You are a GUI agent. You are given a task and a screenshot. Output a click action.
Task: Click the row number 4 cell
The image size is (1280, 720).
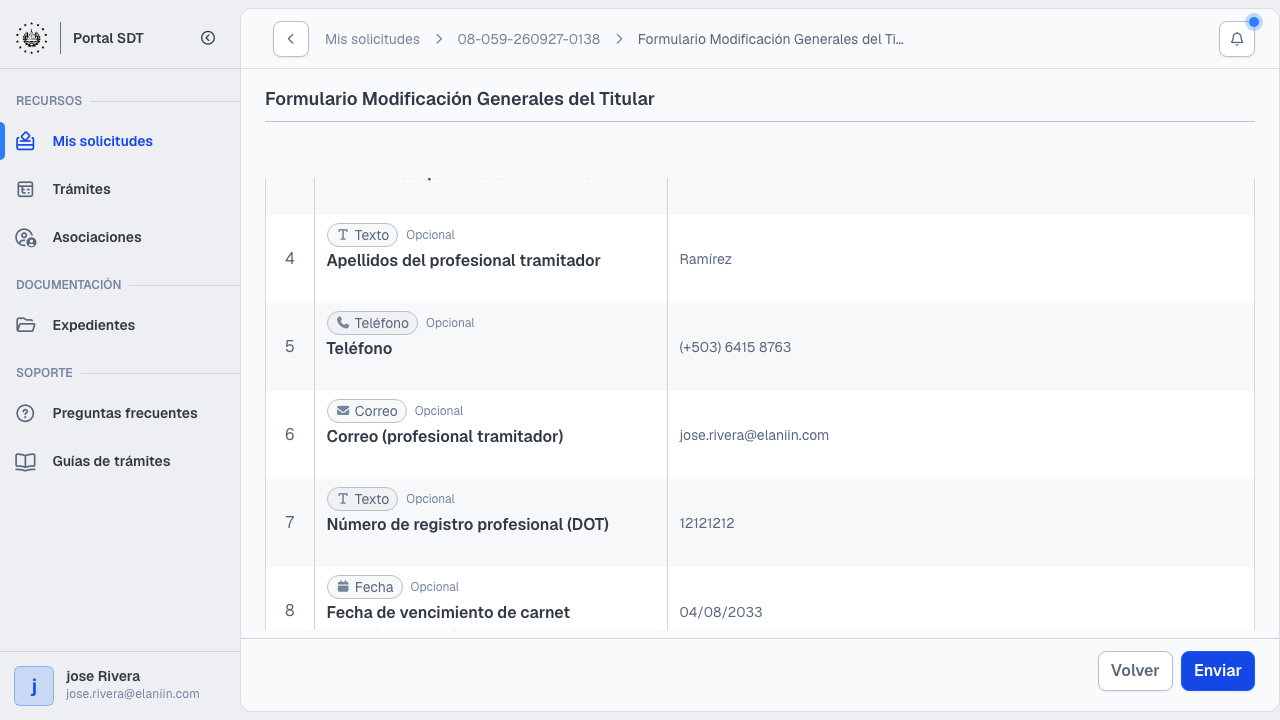click(290, 259)
